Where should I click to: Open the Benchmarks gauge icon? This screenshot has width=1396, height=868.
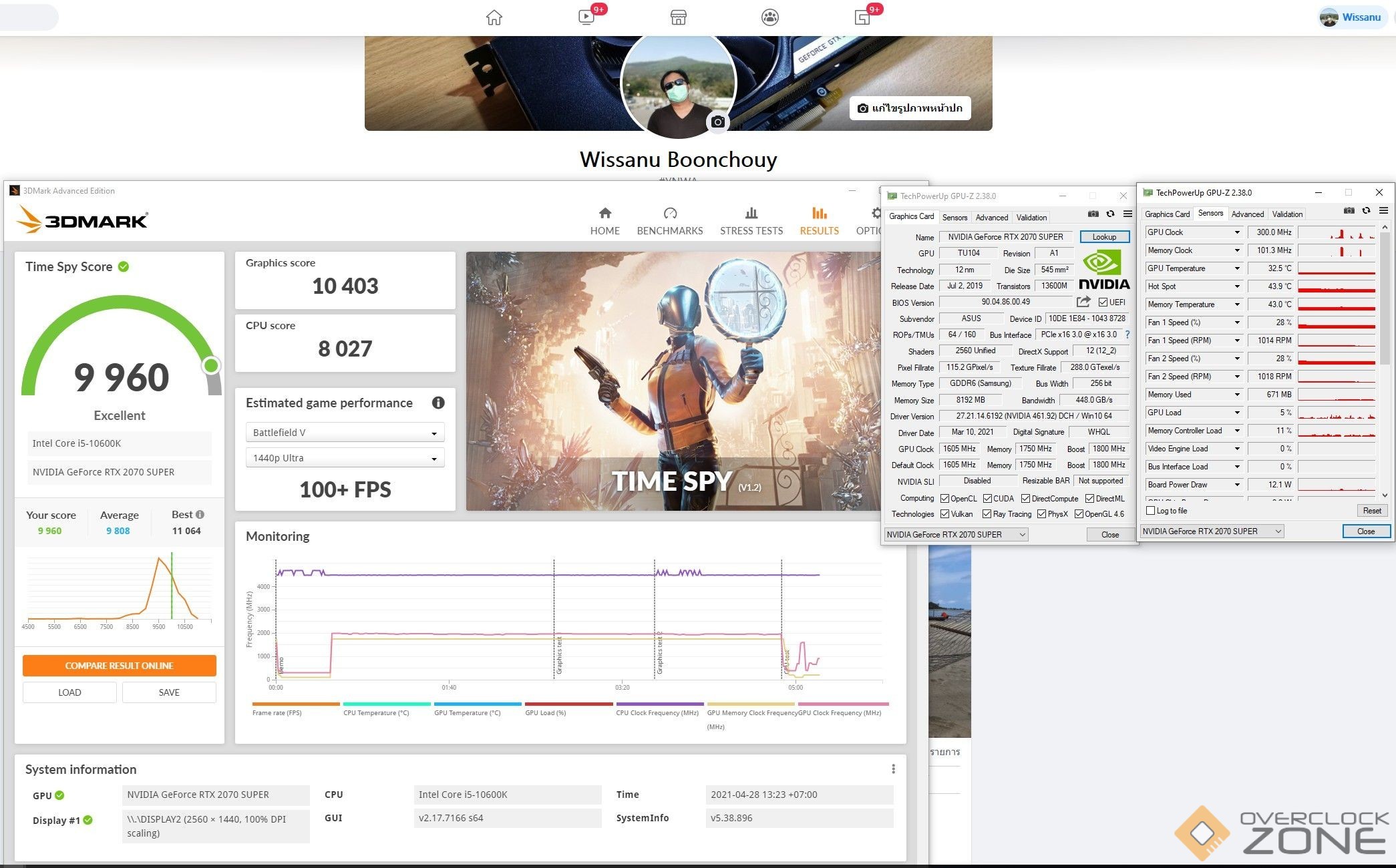[670, 213]
